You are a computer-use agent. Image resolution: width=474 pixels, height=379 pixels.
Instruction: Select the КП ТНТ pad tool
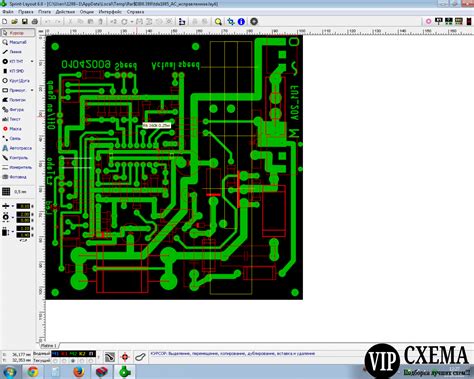15,61
